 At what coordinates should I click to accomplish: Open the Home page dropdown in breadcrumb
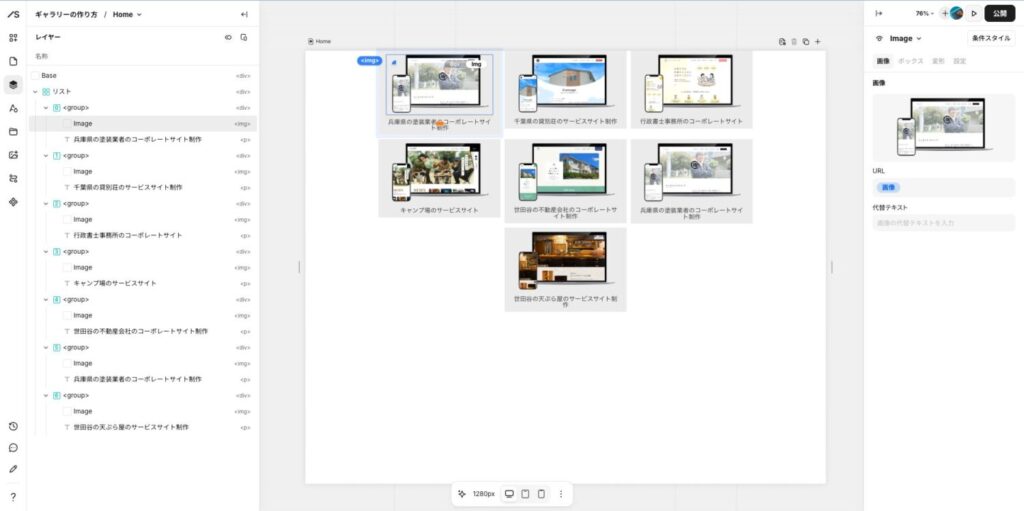pyautogui.click(x=127, y=14)
